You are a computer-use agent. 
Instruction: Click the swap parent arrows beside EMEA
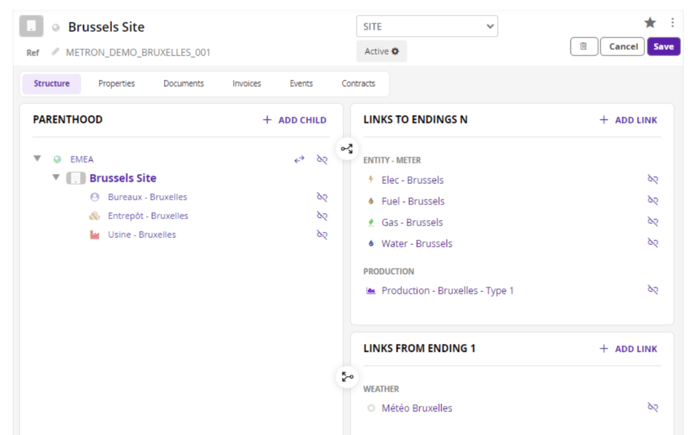point(299,159)
